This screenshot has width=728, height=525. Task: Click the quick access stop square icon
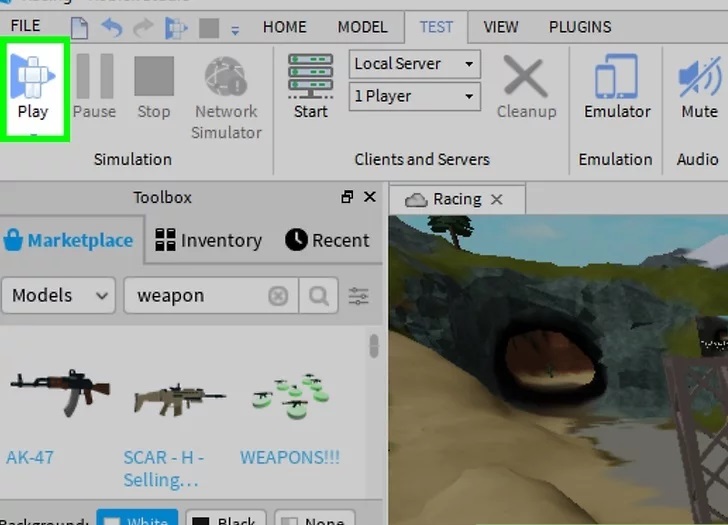[x=209, y=28]
